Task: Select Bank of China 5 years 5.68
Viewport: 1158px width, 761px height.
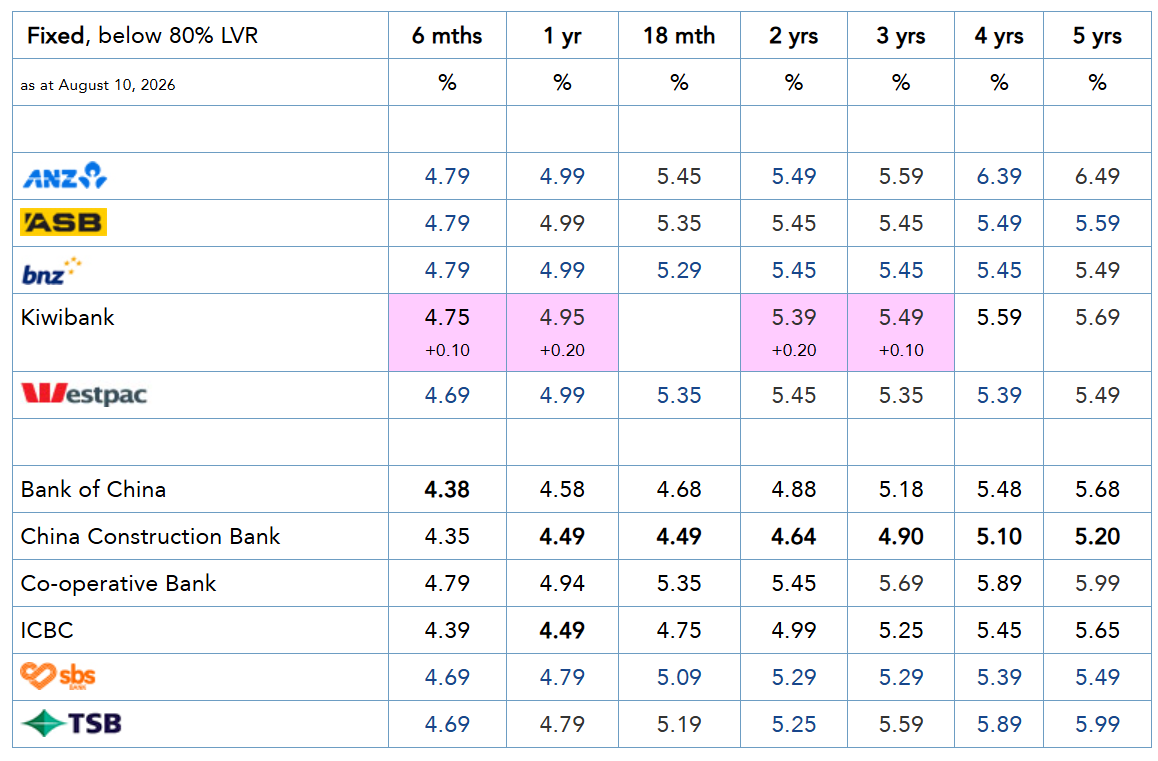Action: pos(1097,490)
